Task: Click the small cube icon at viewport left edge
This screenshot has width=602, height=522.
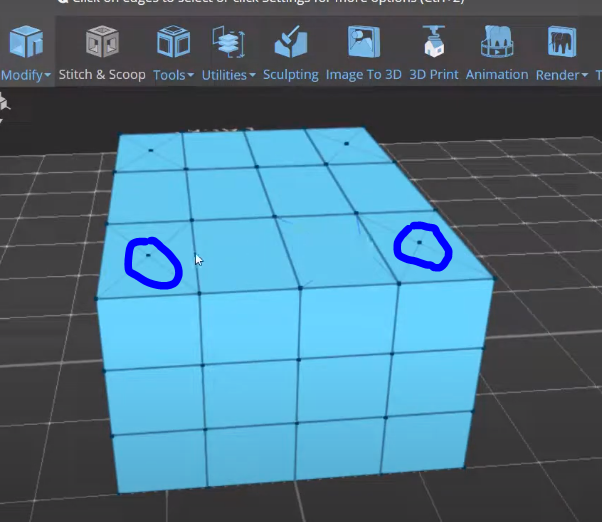Action: pos(4,103)
